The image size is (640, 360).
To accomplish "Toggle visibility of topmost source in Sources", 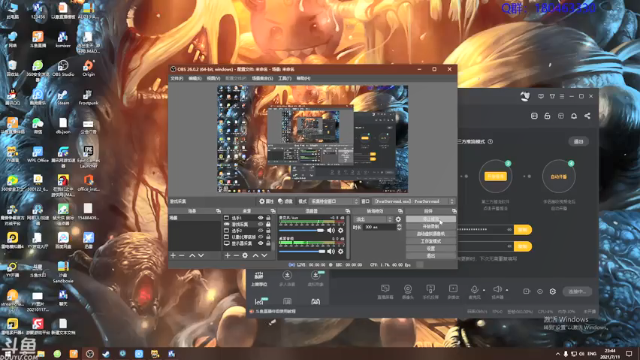I will (x=260, y=218).
